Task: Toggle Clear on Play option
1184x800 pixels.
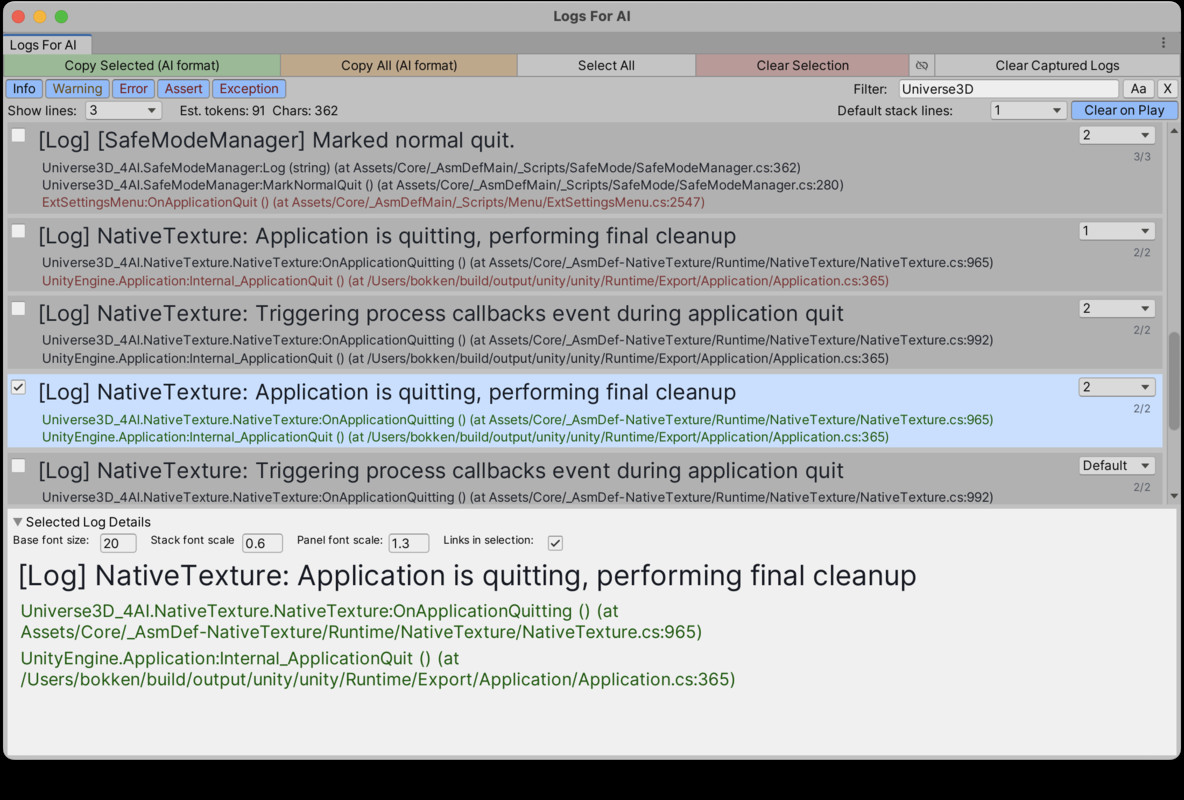Action: (1124, 110)
